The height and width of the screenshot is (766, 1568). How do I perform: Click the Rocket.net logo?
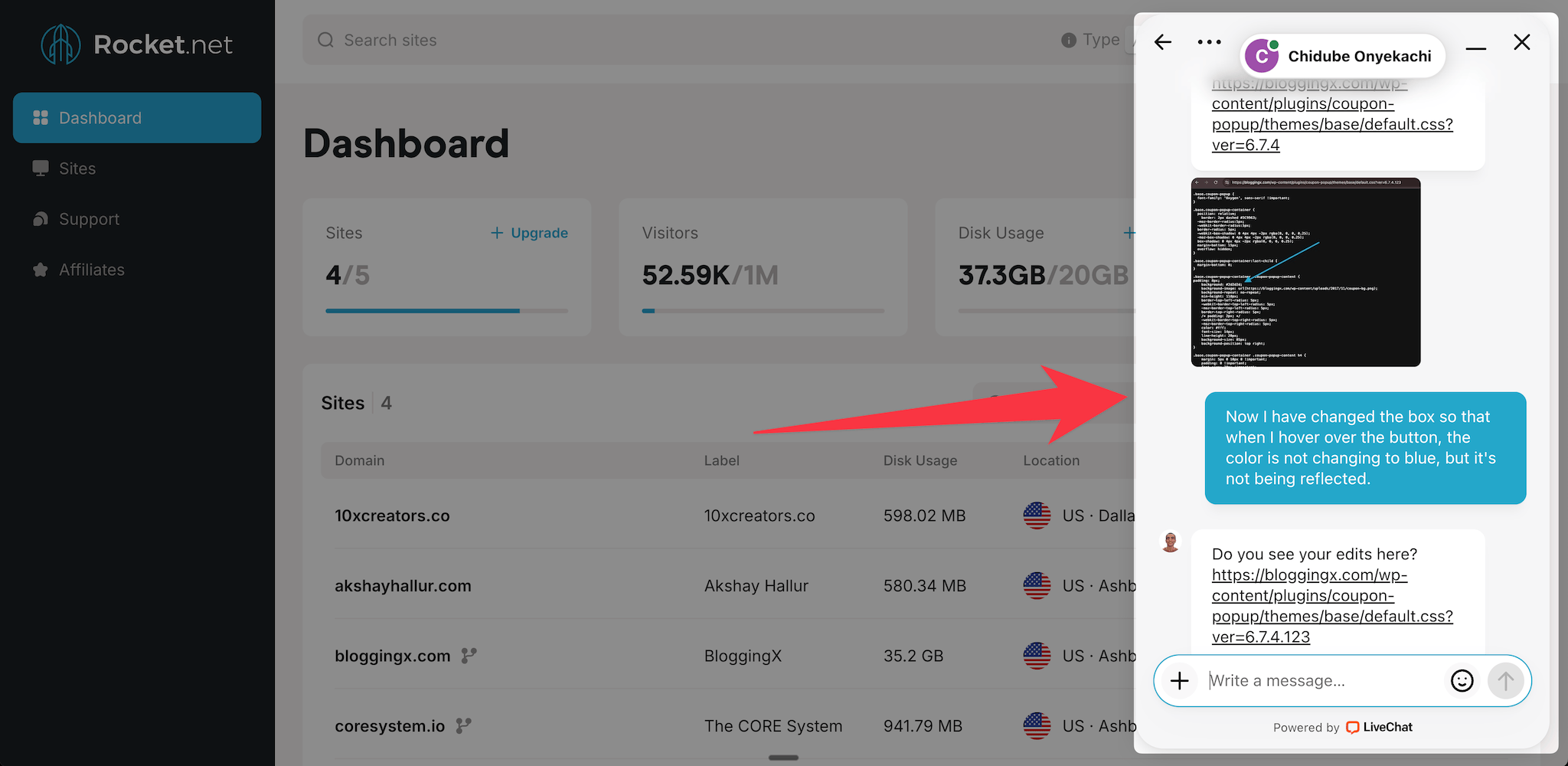coord(136,44)
